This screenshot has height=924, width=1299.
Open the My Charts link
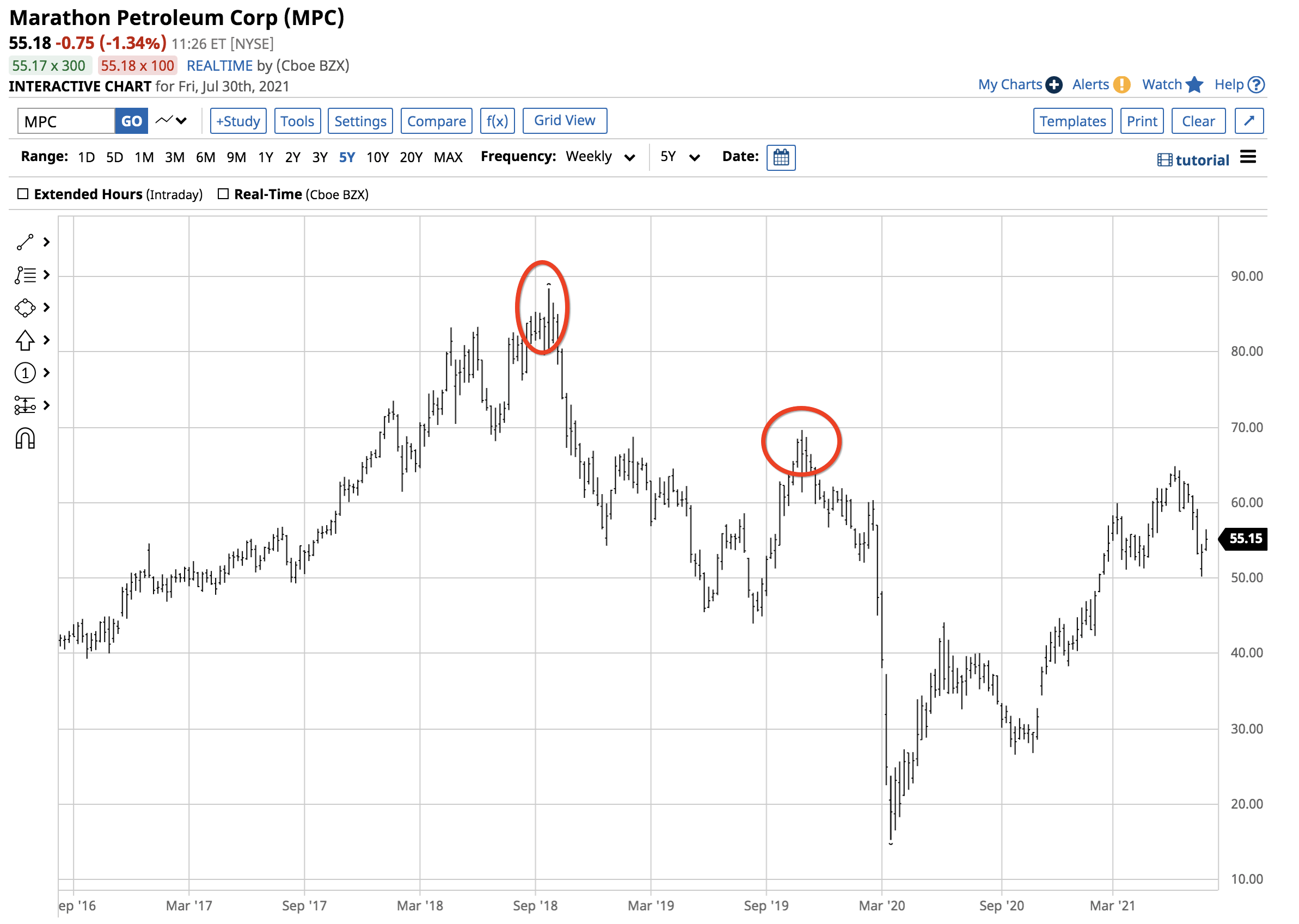[1010, 85]
